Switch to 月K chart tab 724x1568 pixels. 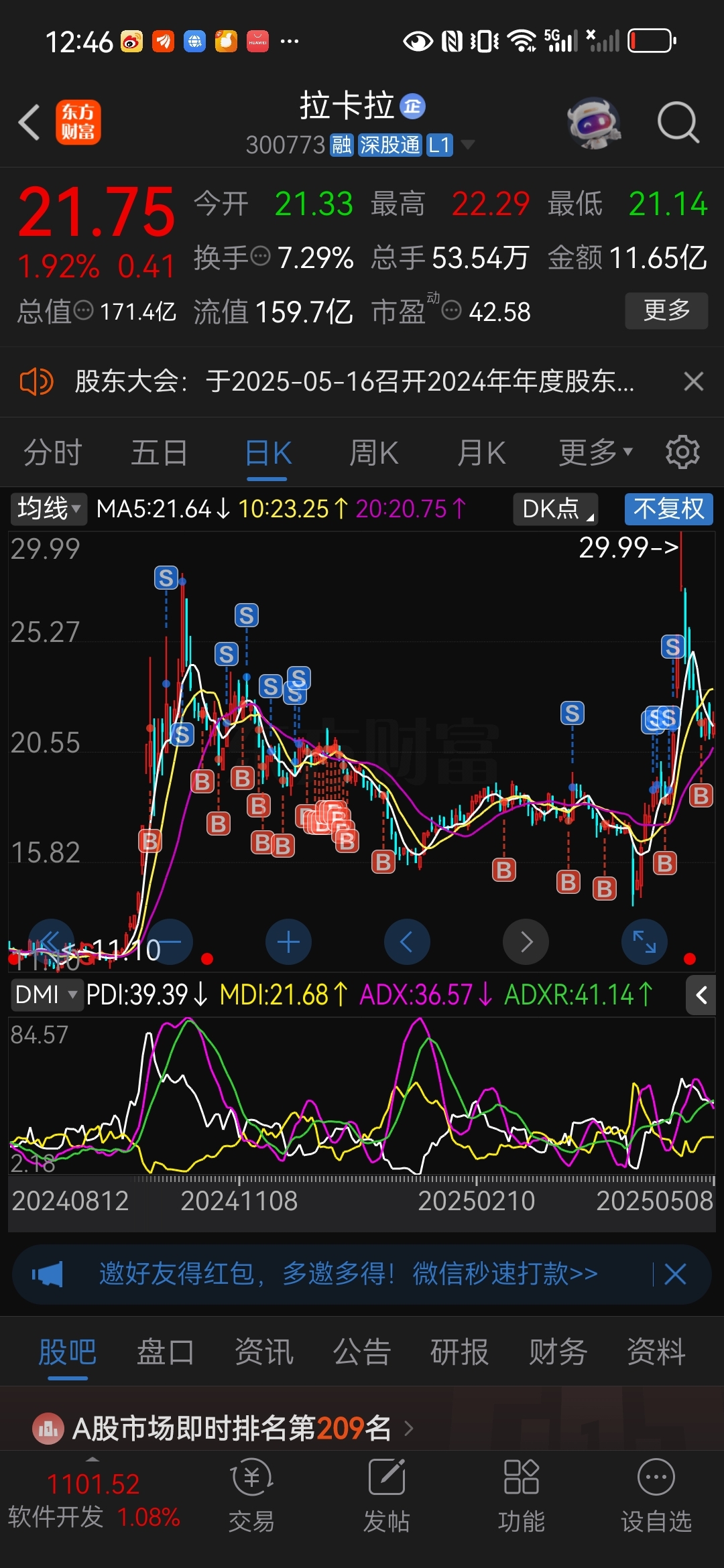click(481, 453)
